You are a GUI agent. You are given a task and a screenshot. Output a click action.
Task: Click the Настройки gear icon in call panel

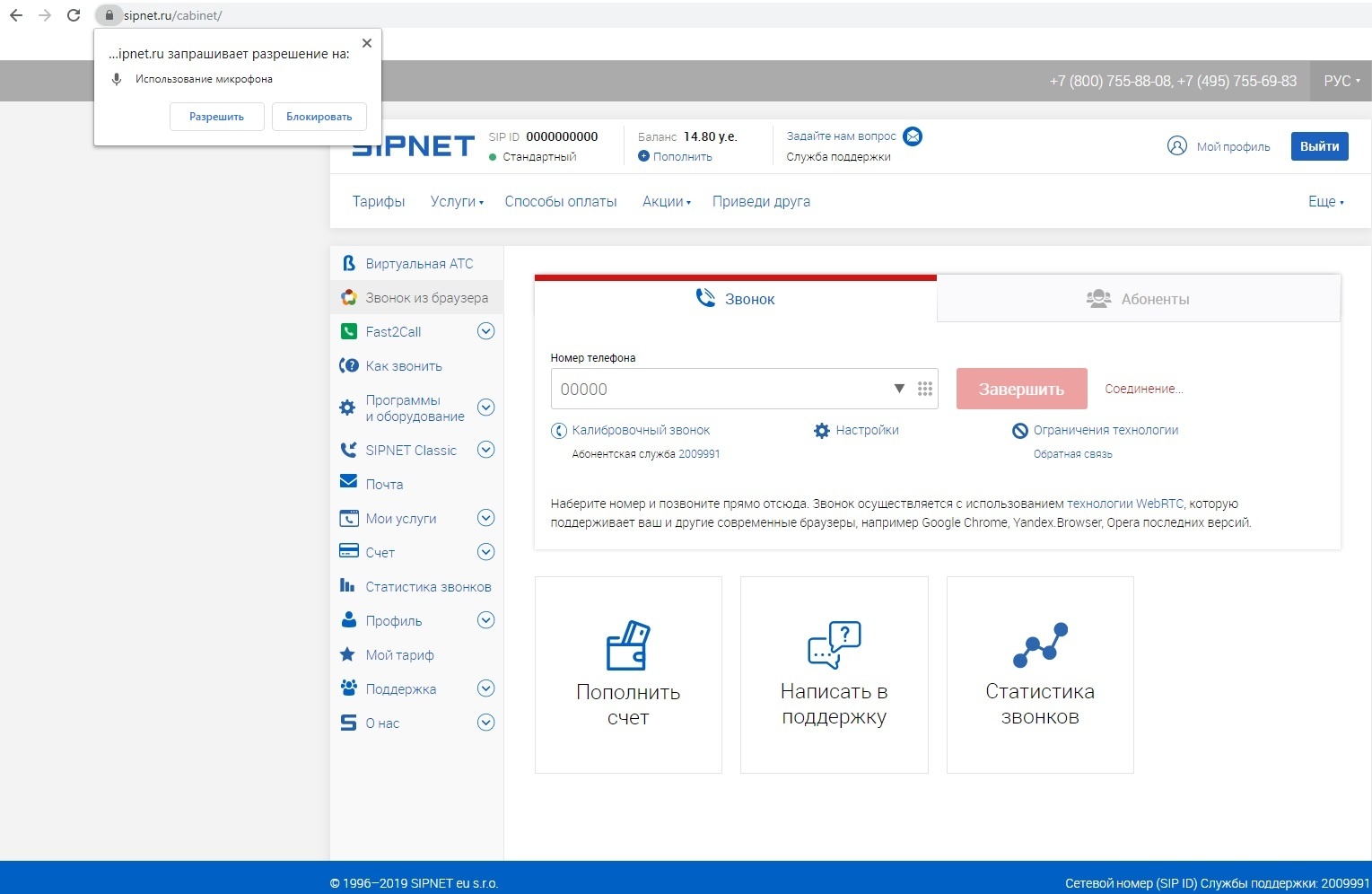(822, 431)
